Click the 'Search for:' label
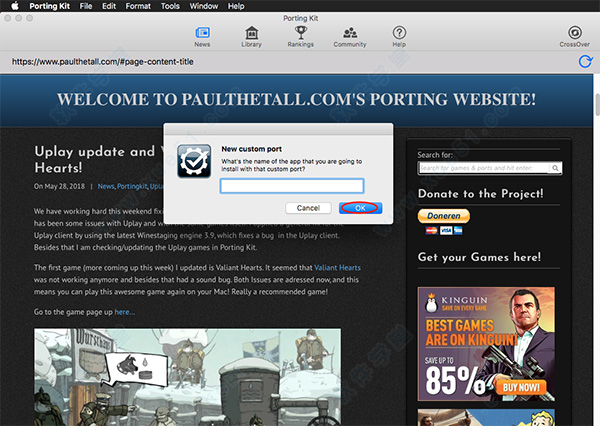This screenshot has height=426, width=600. pos(435,155)
